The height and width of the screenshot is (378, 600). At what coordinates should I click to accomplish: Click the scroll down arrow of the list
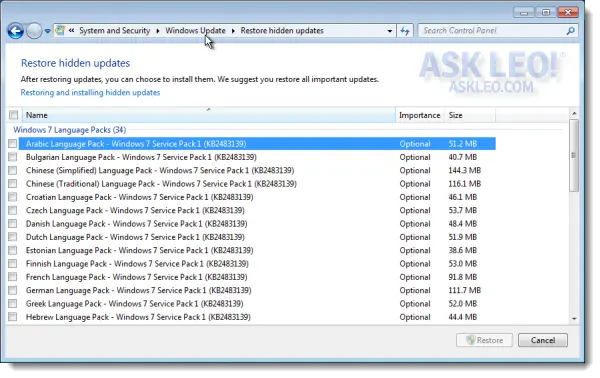pyautogui.click(x=574, y=319)
